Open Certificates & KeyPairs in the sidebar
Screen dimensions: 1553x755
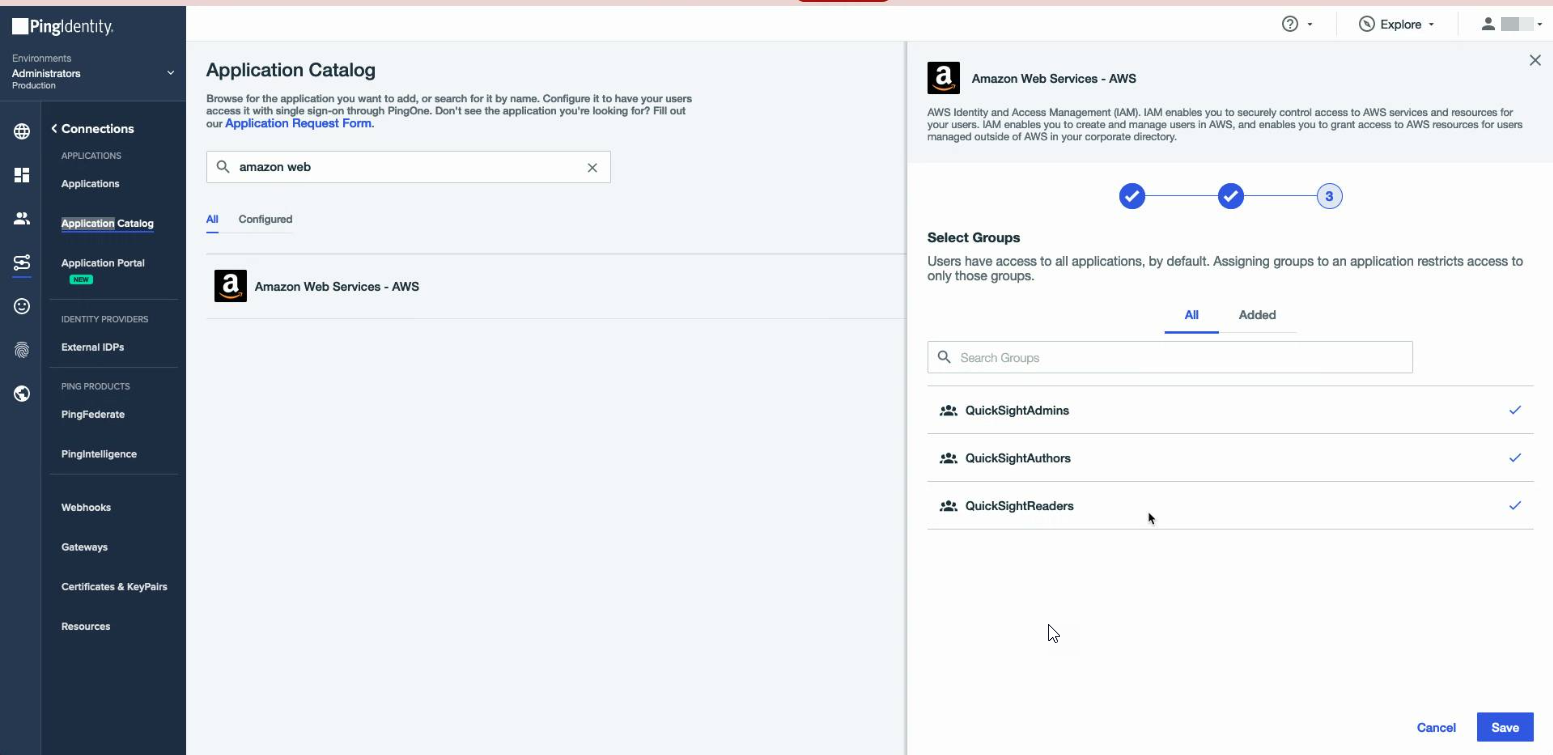coord(114,587)
